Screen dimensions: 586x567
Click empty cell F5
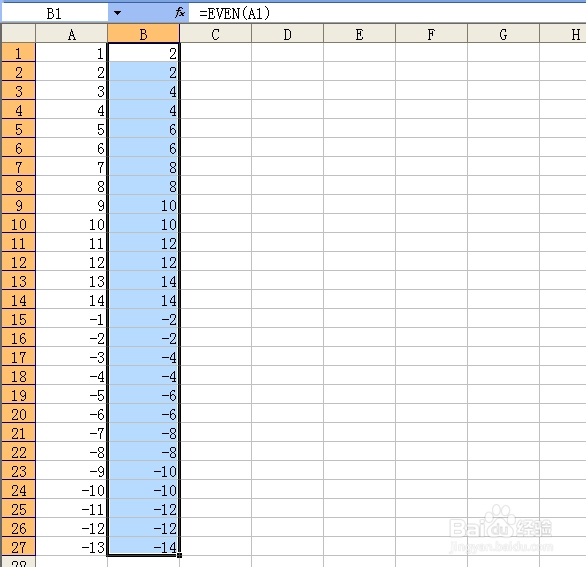(431, 129)
